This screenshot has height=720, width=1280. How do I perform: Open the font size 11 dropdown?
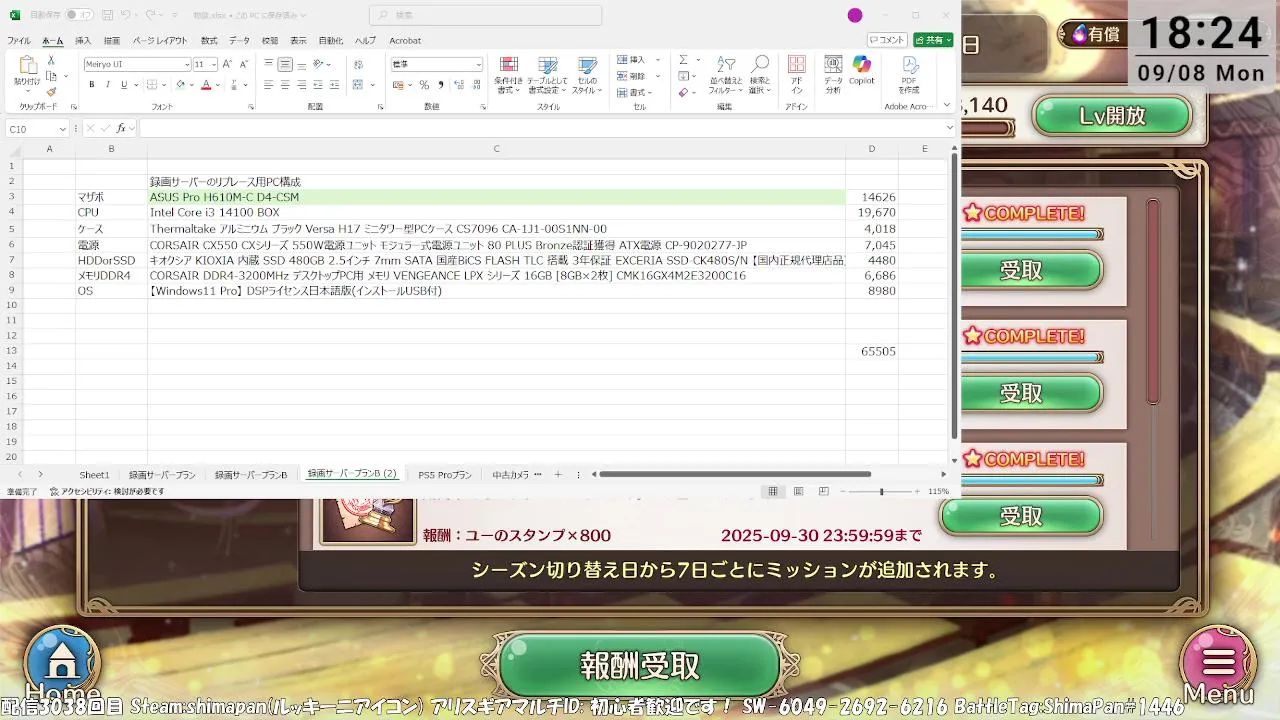pos(214,64)
